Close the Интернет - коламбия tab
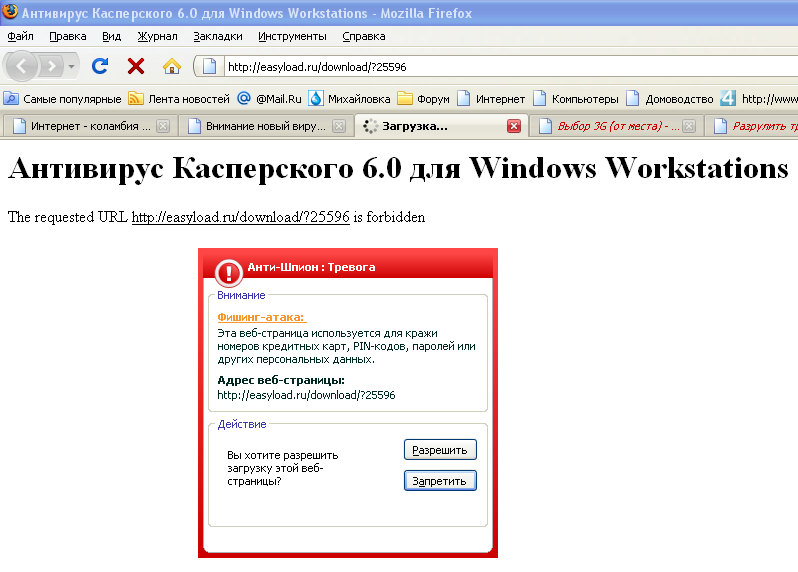The height and width of the screenshot is (572, 798). click(x=163, y=126)
